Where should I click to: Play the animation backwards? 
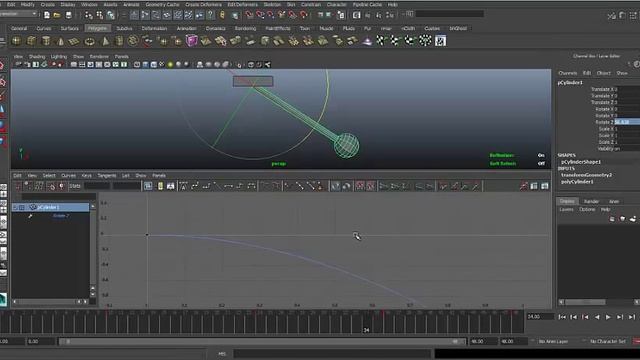(x=597, y=317)
